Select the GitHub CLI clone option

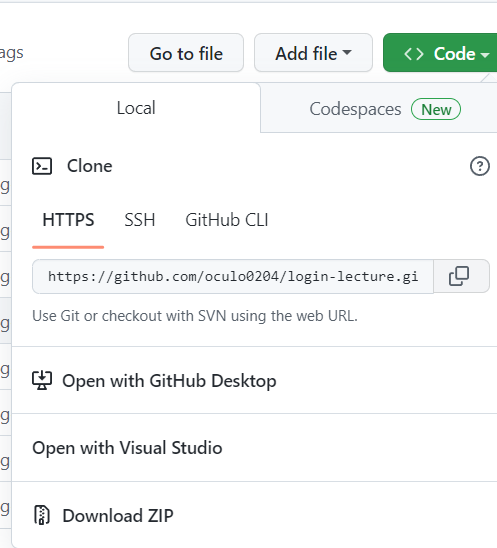[227, 220]
